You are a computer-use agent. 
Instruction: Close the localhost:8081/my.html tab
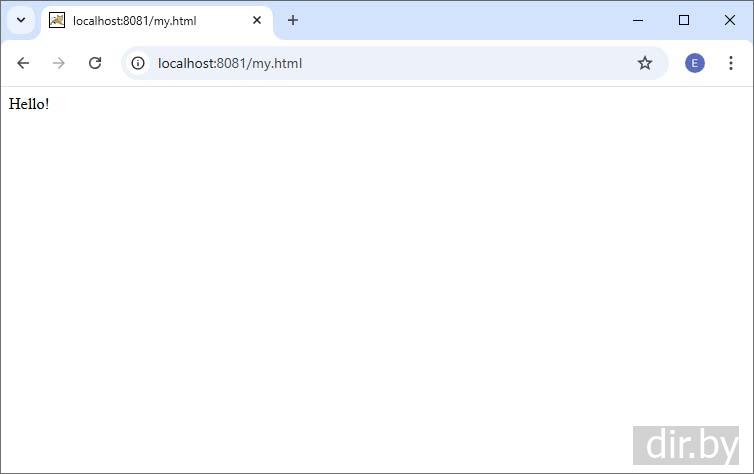tap(257, 20)
